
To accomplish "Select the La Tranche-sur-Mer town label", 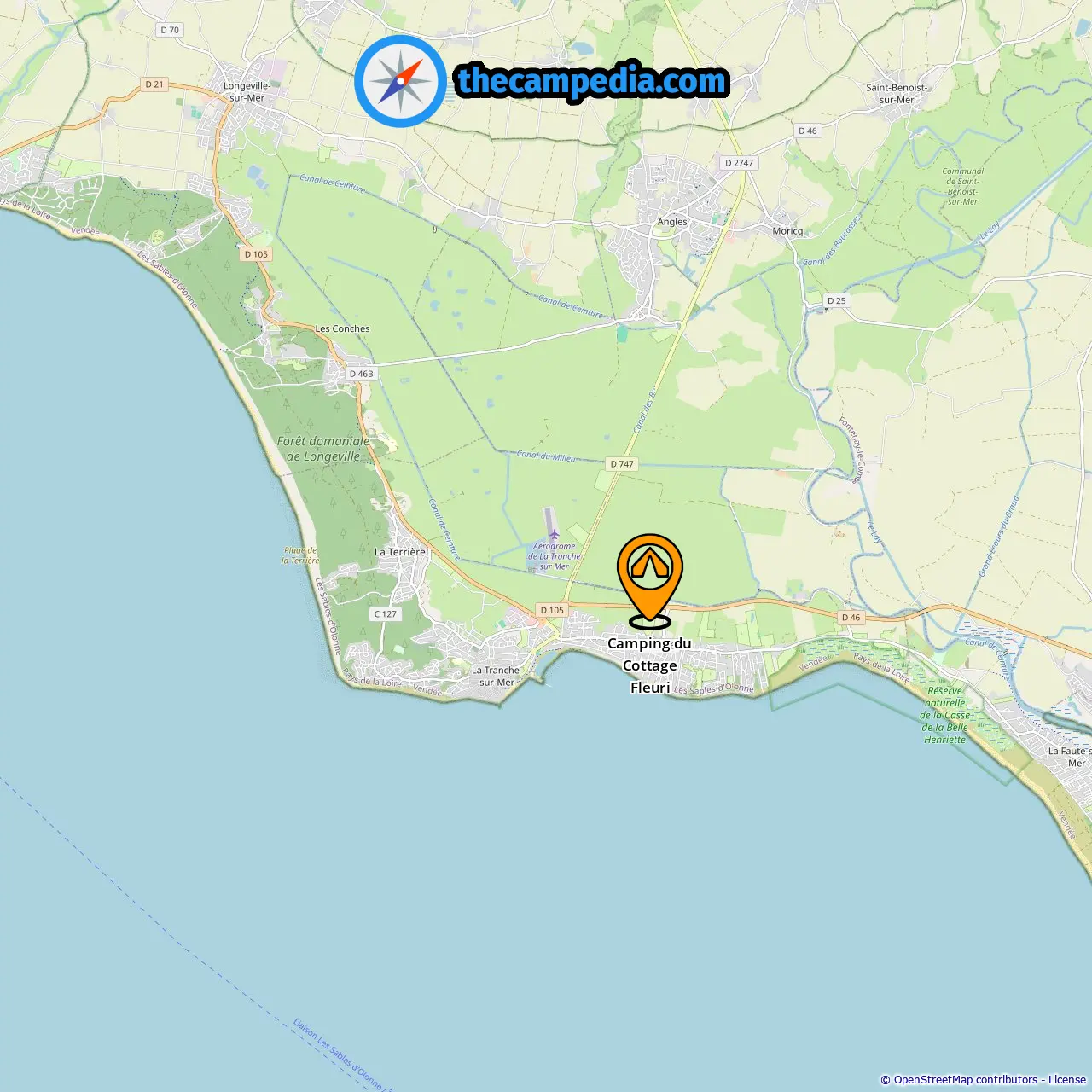I will click(497, 676).
